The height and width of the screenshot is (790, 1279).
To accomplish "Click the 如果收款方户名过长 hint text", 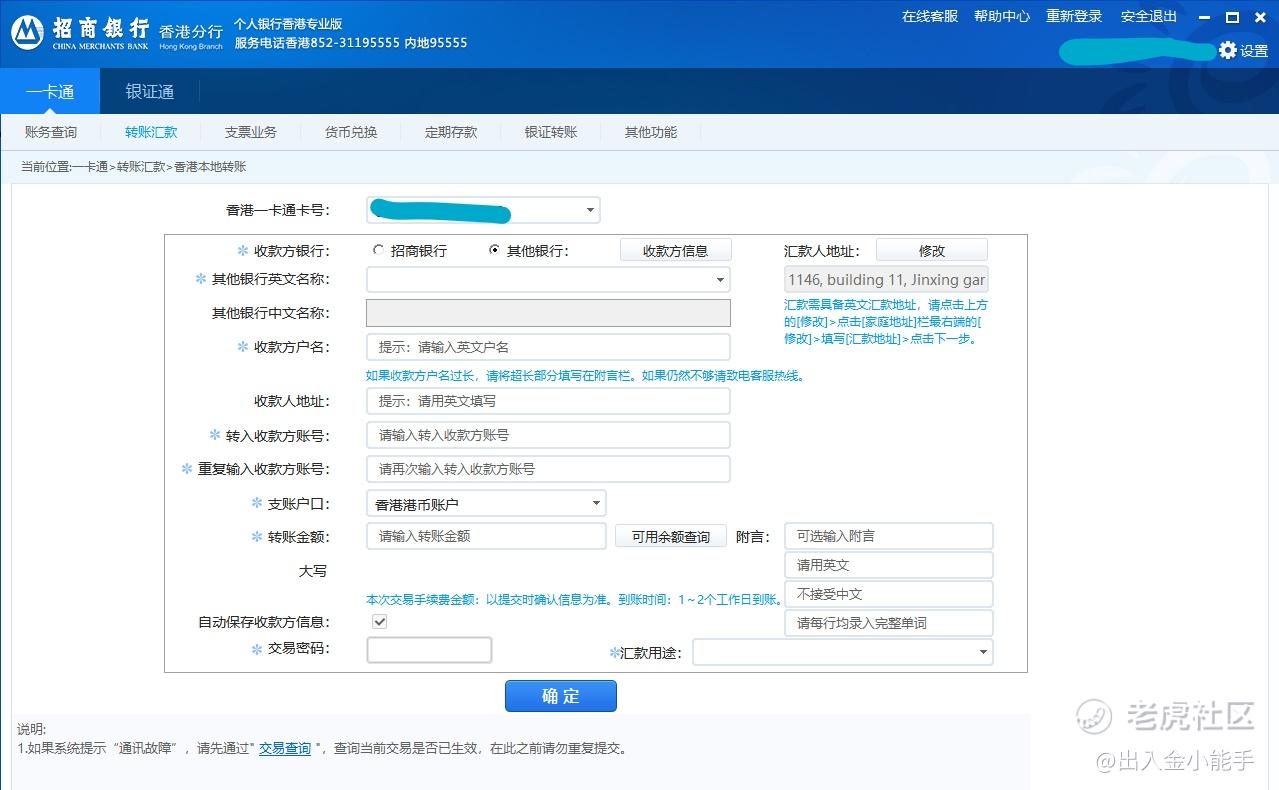I will (x=586, y=376).
